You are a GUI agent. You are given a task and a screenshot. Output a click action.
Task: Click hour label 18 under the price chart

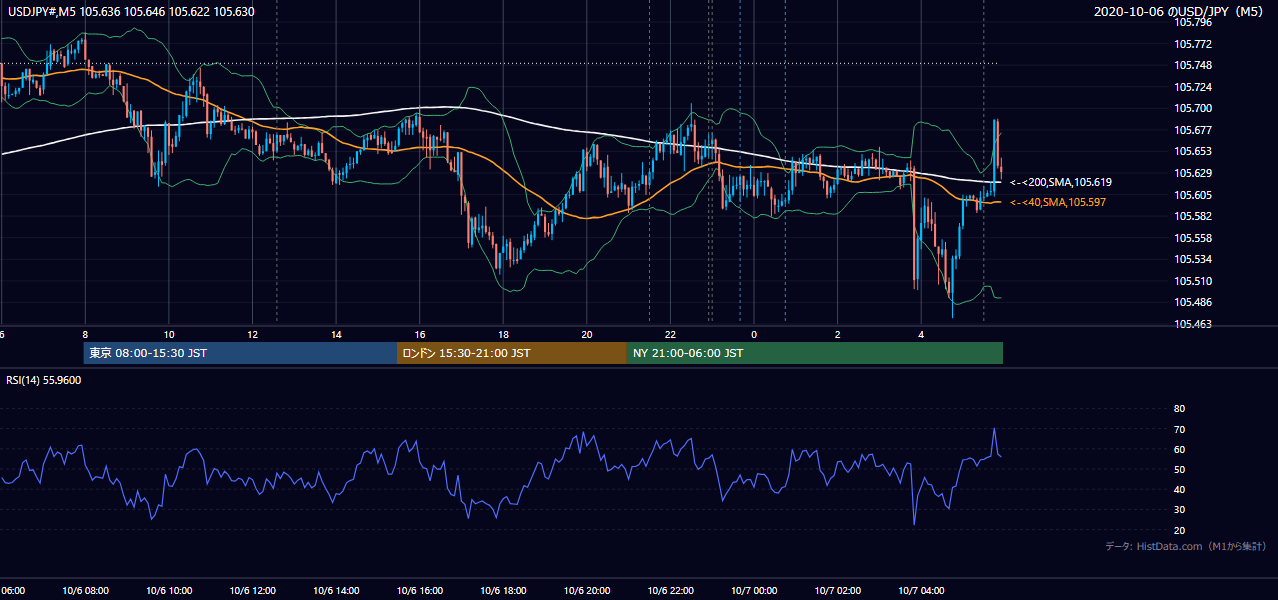click(x=503, y=334)
